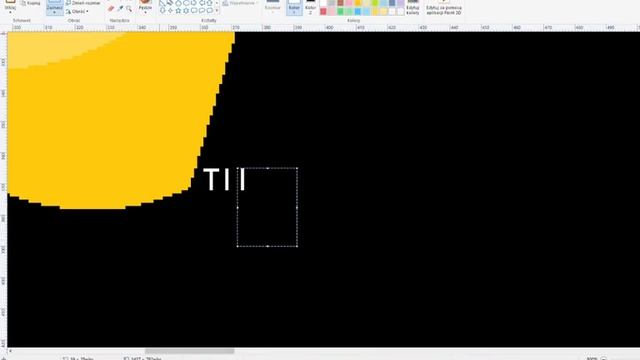
Task: Open the Rozmiar line size dropdown
Action: (x=272, y=7)
